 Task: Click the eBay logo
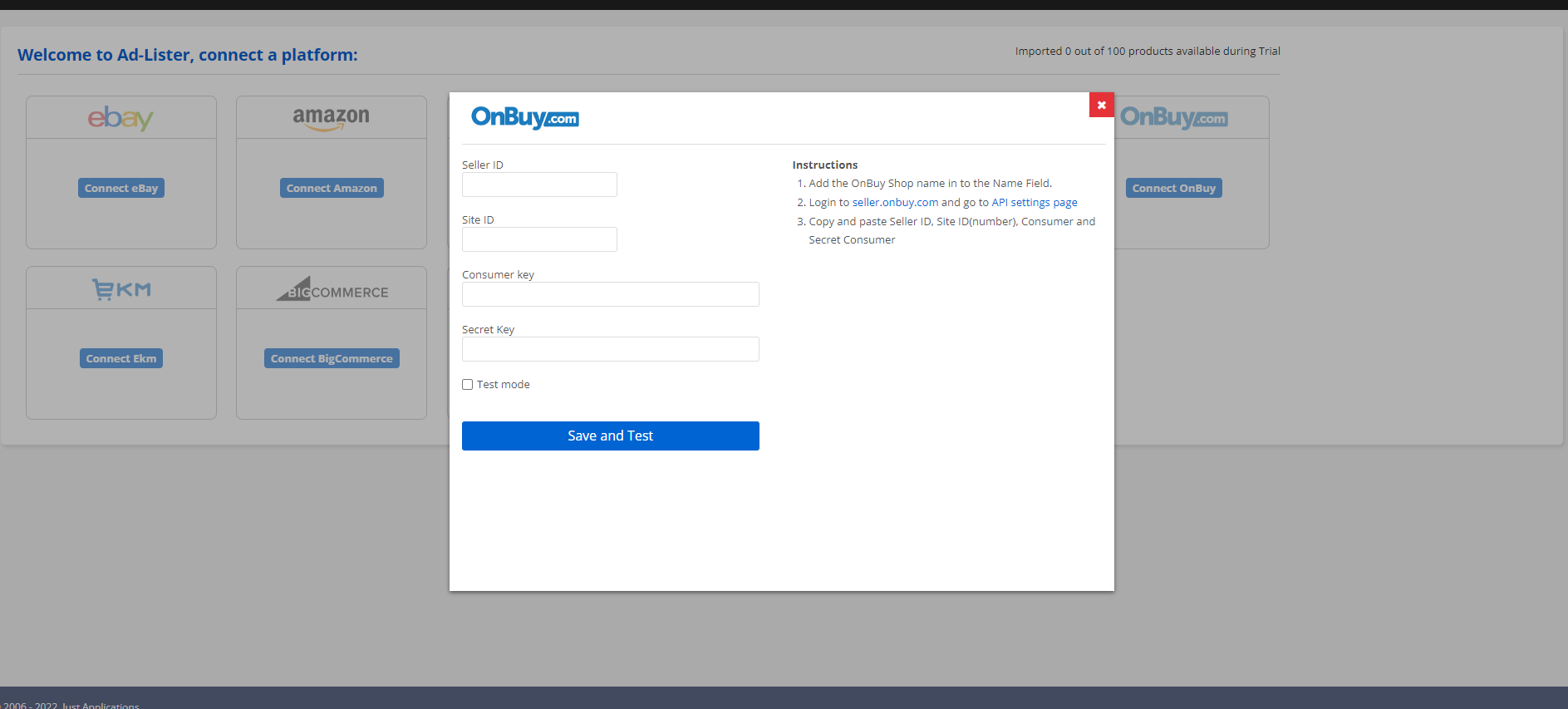click(x=121, y=118)
